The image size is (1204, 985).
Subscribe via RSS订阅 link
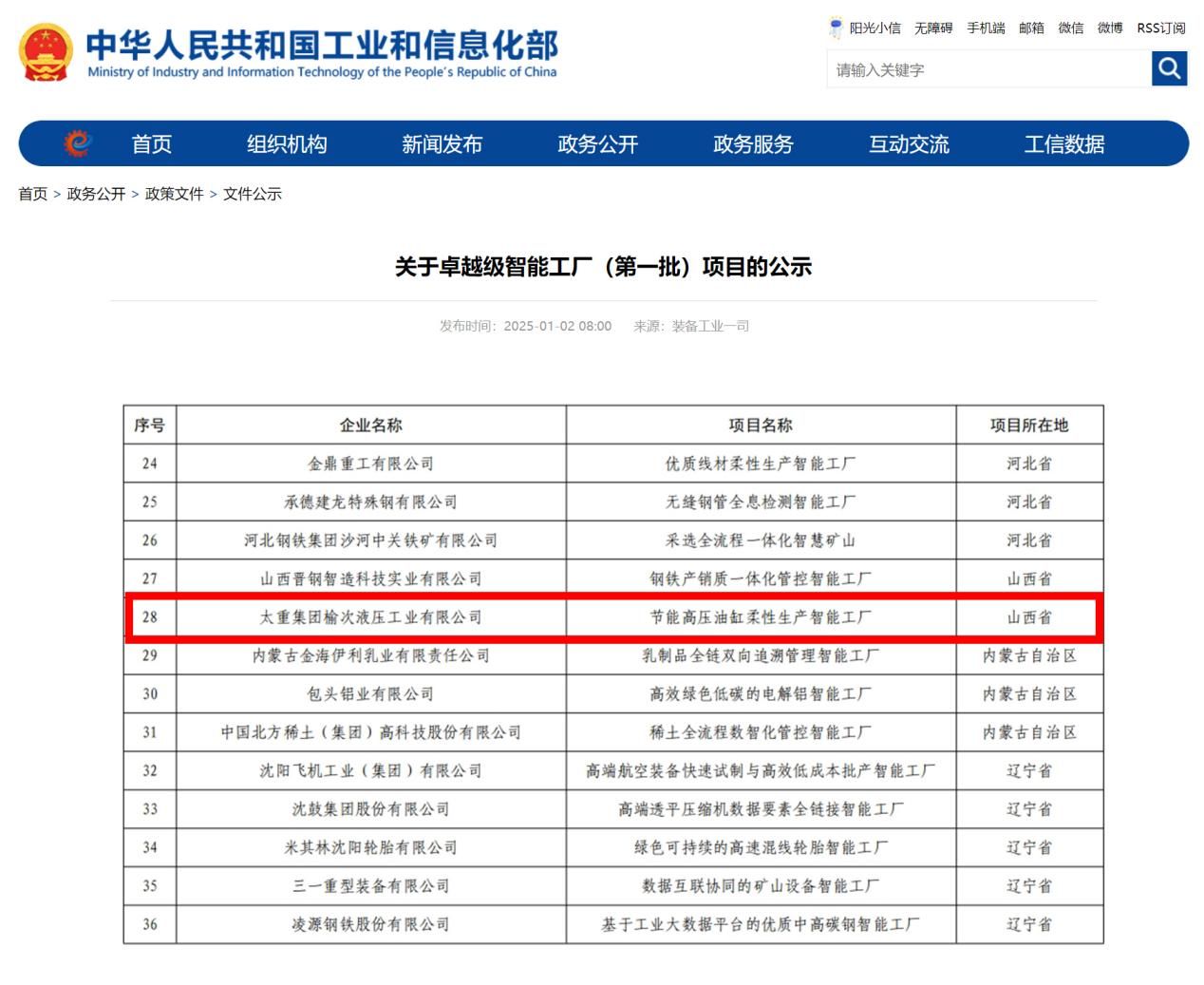pyautogui.click(x=1161, y=28)
